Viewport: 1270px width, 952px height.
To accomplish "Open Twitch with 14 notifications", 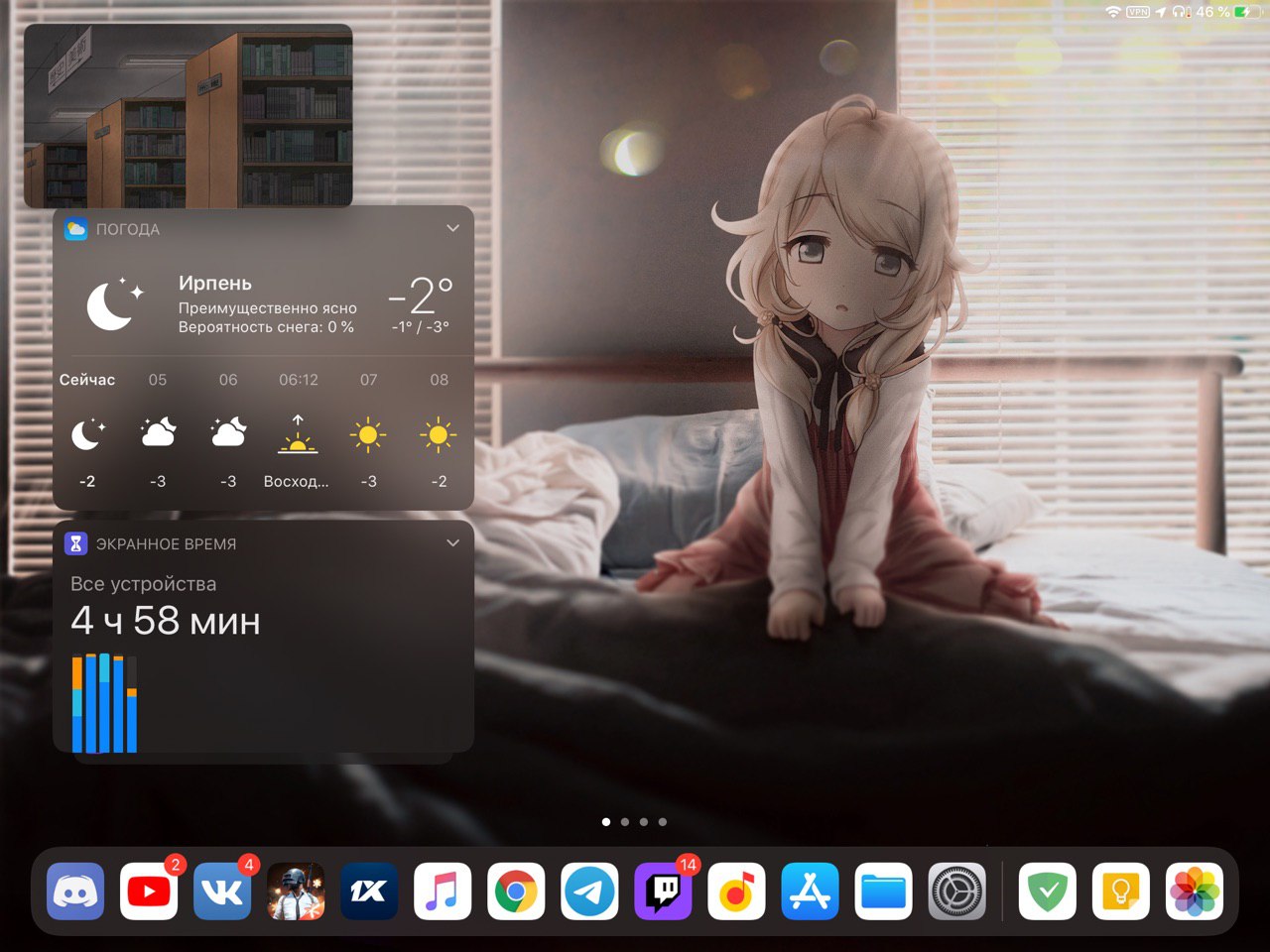I will tap(663, 892).
